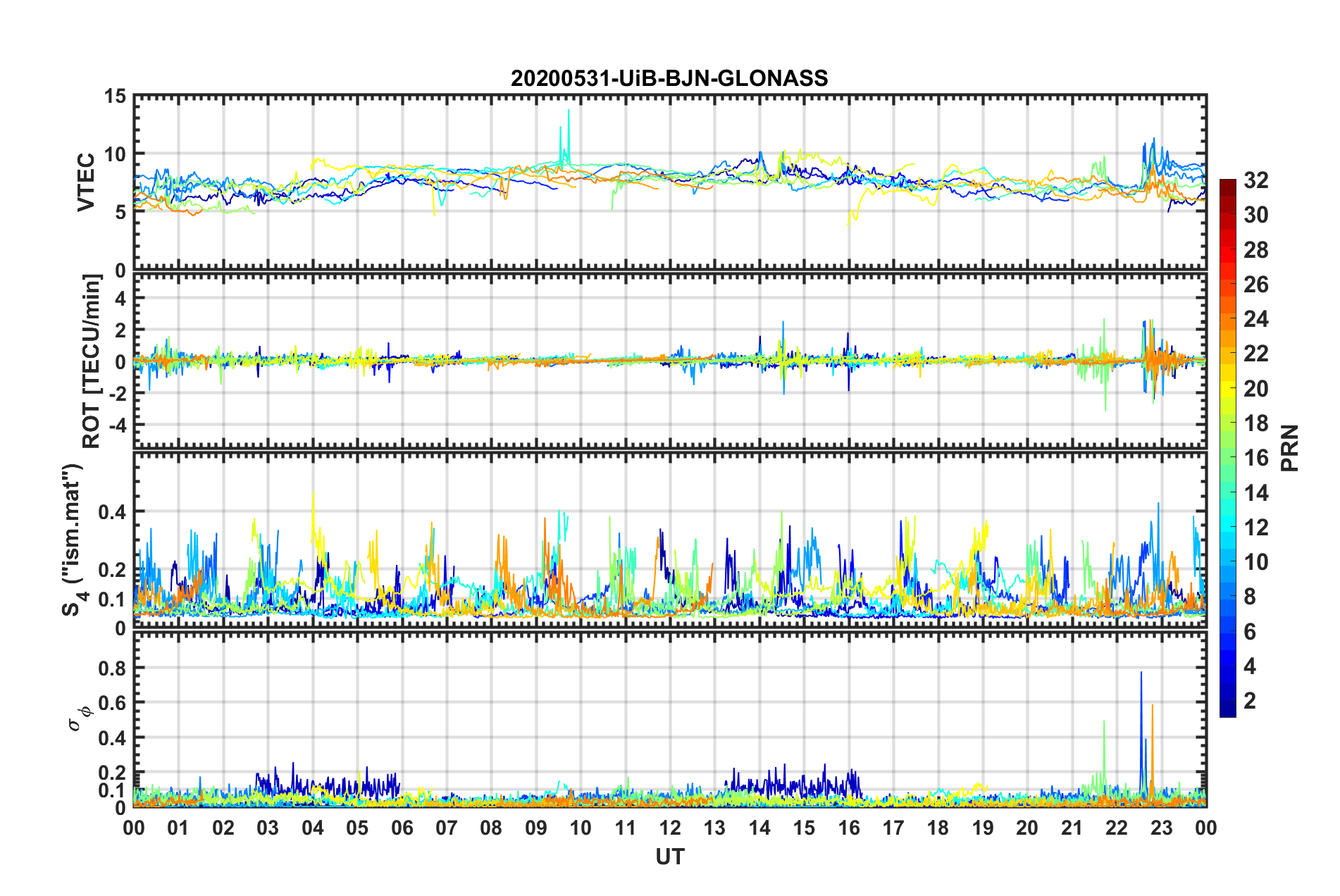Click the PRN colorbar color strip
1340x896 pixels.
1227,448
